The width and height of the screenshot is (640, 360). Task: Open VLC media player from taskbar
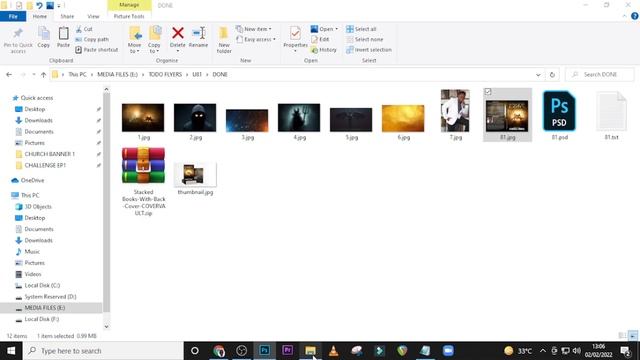tap(333, 351)
